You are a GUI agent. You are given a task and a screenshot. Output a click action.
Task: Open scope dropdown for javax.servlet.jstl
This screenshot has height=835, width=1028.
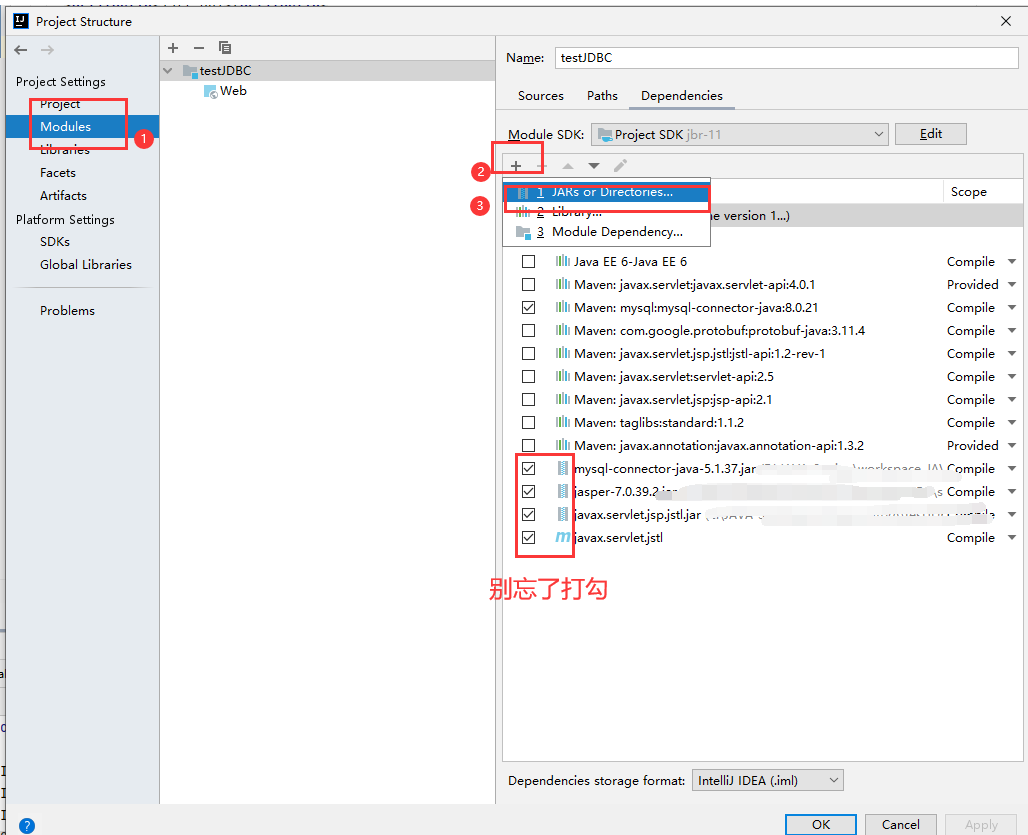coord(1012,537)
